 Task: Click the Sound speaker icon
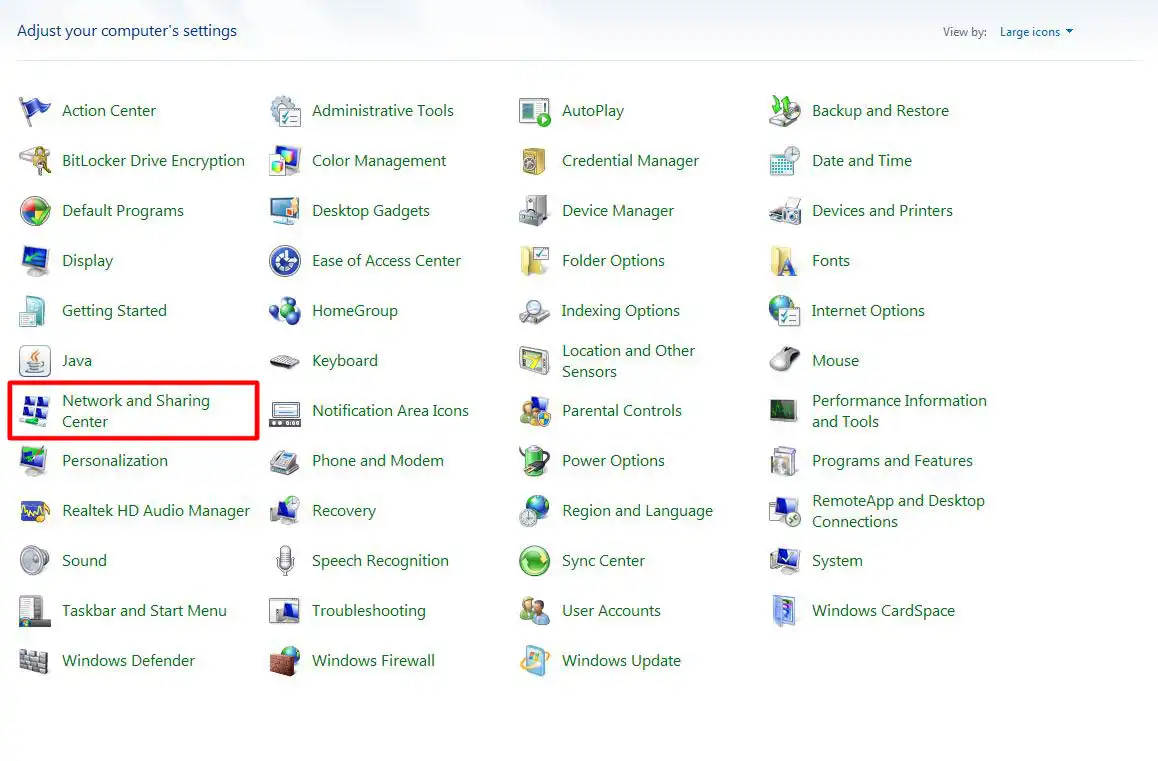35,561
